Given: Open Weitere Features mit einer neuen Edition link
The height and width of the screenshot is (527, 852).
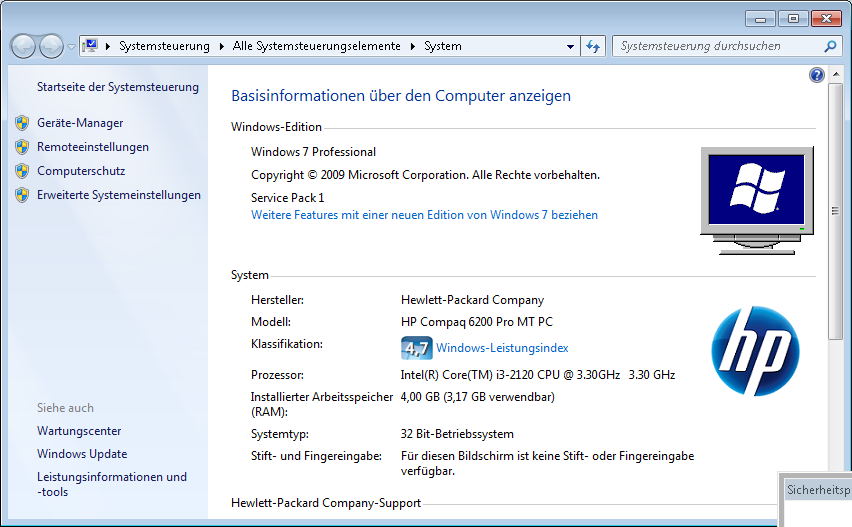Looking at the screenshot, I should click(424, 215).
